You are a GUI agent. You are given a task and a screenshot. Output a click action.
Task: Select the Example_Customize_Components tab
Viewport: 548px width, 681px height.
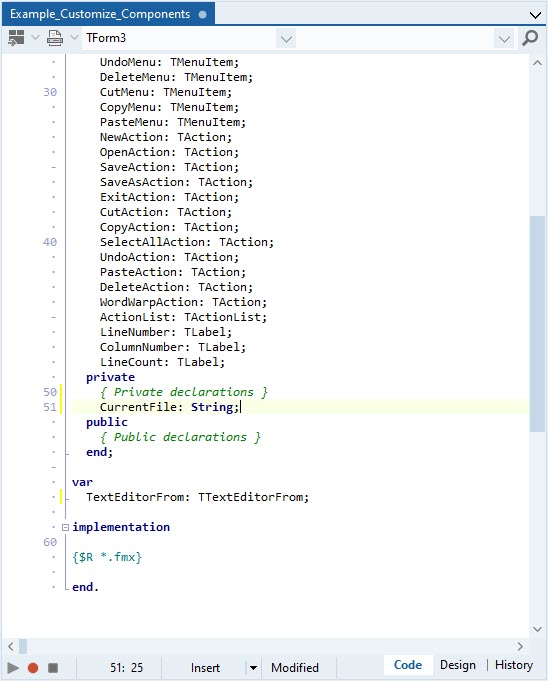point(108,14)
